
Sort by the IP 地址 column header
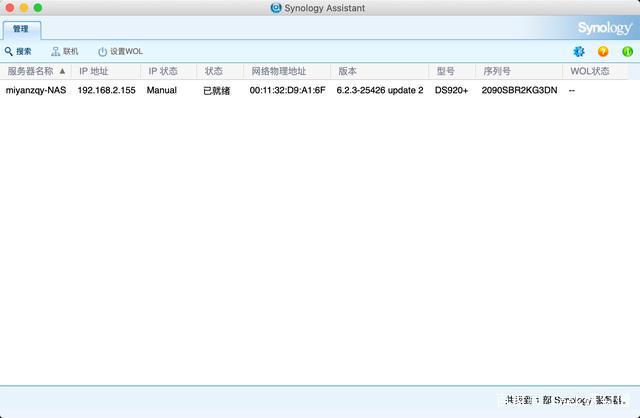pos(106,71)
